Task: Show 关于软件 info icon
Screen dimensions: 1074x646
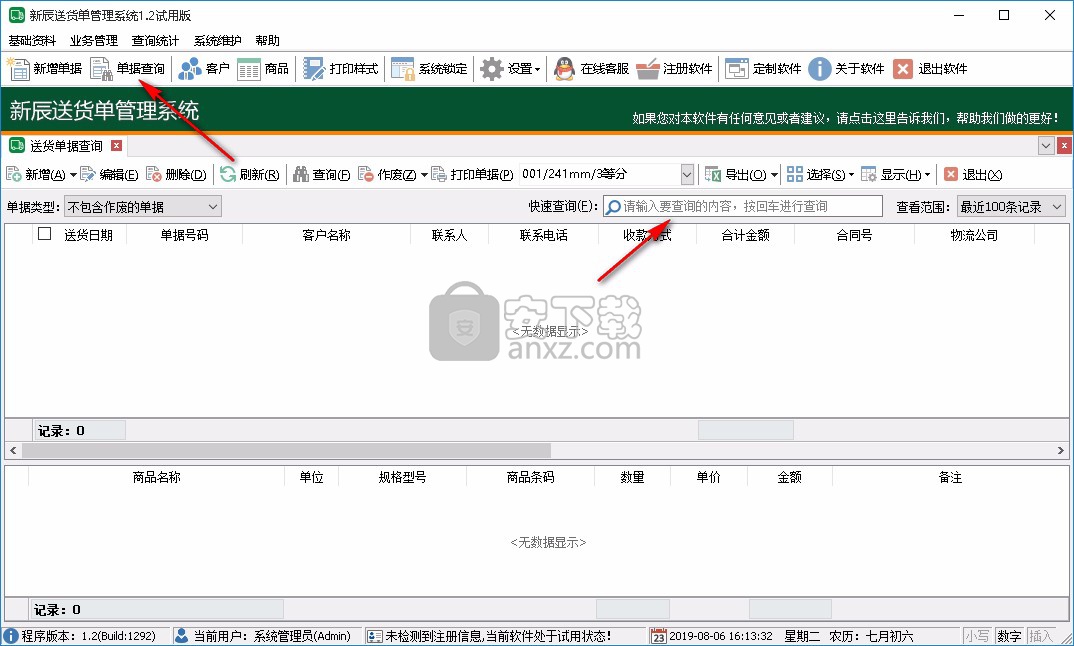Action: pyautogui.click(x=819, y=69)
